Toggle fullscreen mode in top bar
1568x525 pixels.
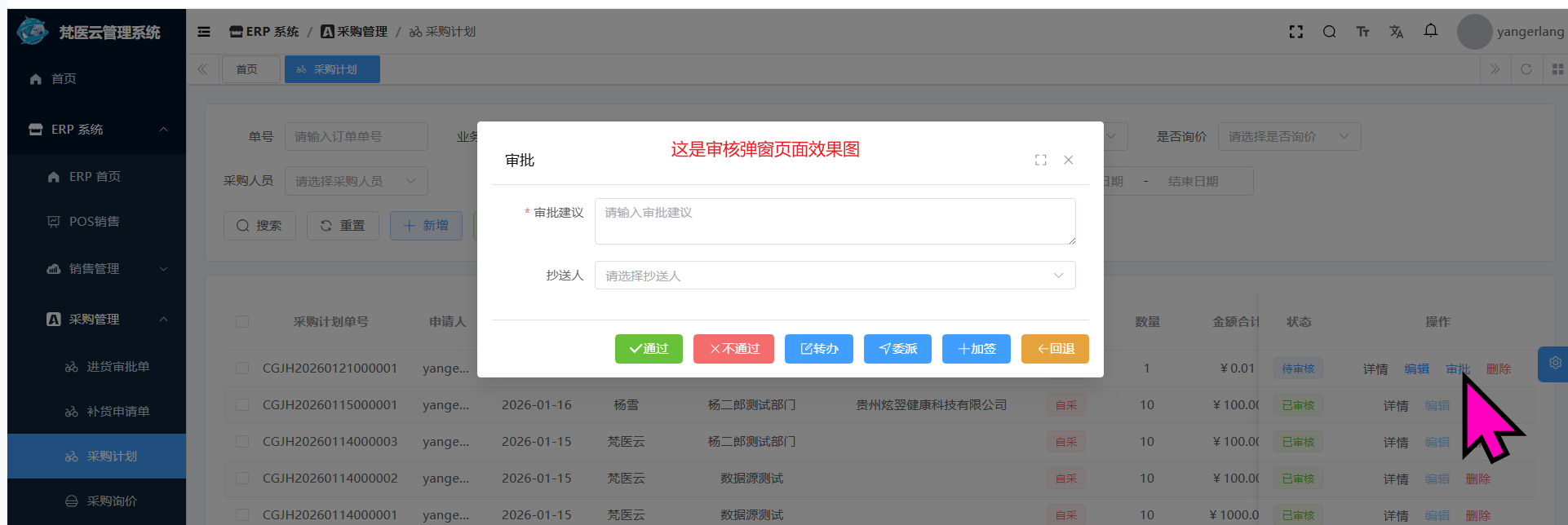tap(1296, 32)
